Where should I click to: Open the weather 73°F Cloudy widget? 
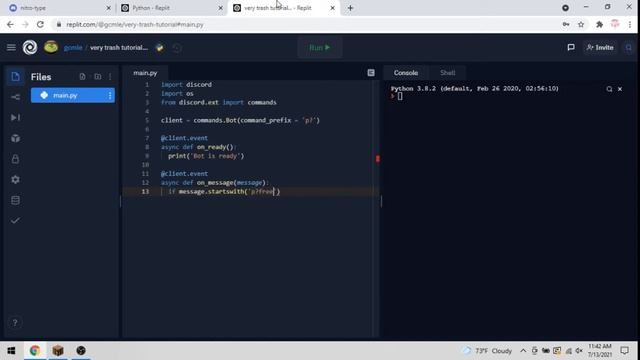[x=487, y=351]
